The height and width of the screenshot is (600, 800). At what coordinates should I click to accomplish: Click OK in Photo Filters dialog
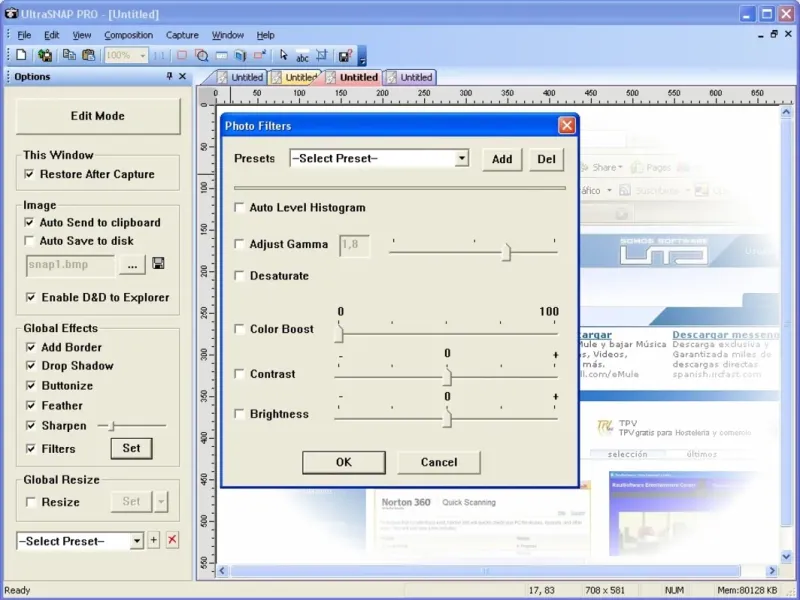pyautogui.click(x=343, y=462)
